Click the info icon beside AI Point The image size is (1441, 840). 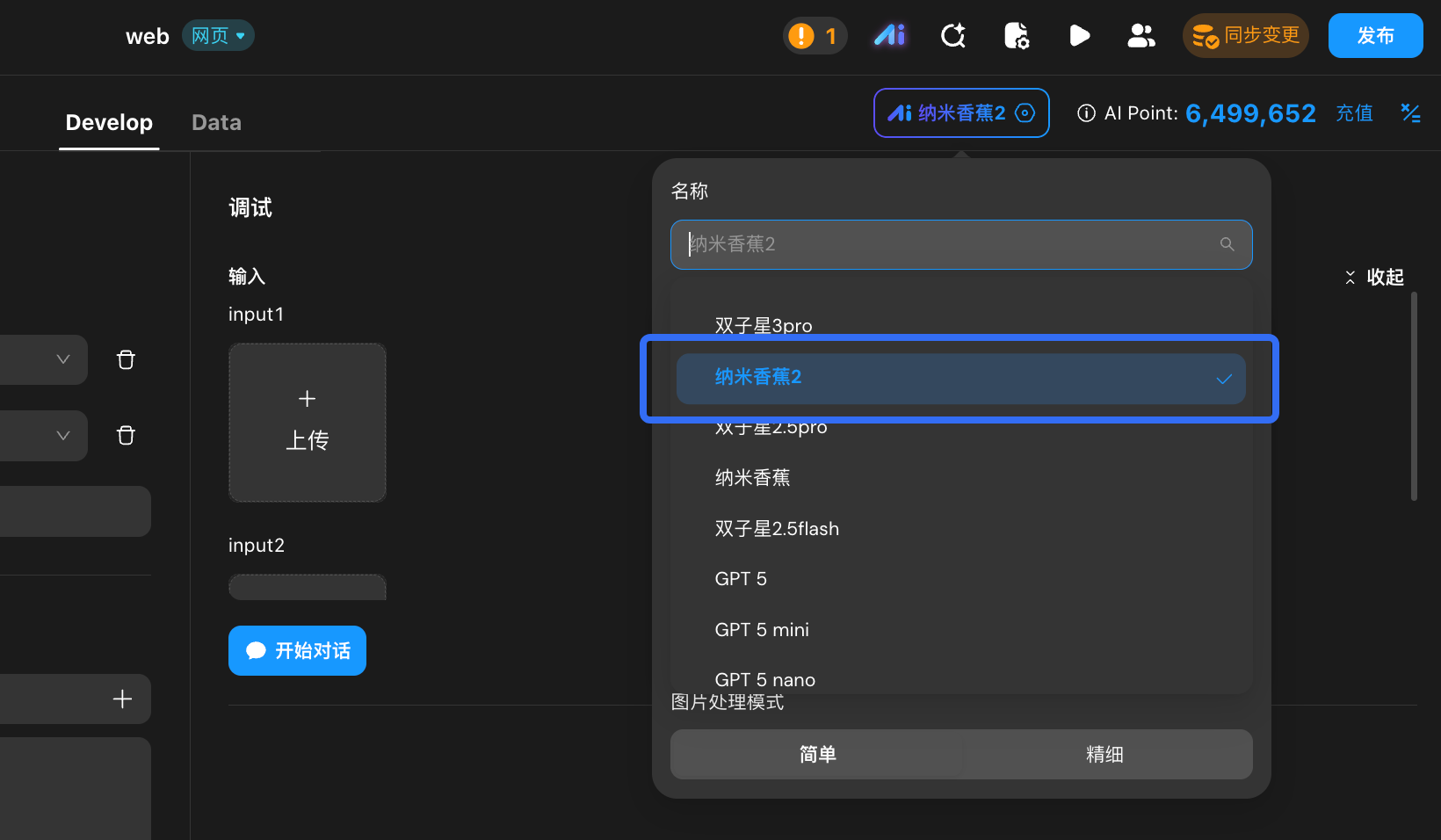coord(1086,113)
